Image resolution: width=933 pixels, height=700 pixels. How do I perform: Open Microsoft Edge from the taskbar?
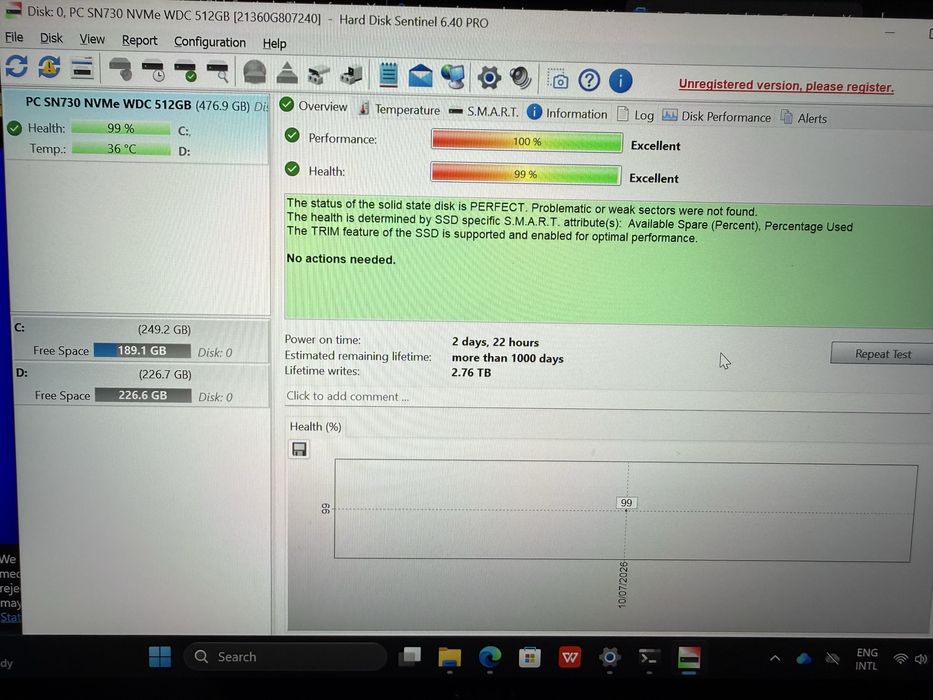[x=490, y=657]
